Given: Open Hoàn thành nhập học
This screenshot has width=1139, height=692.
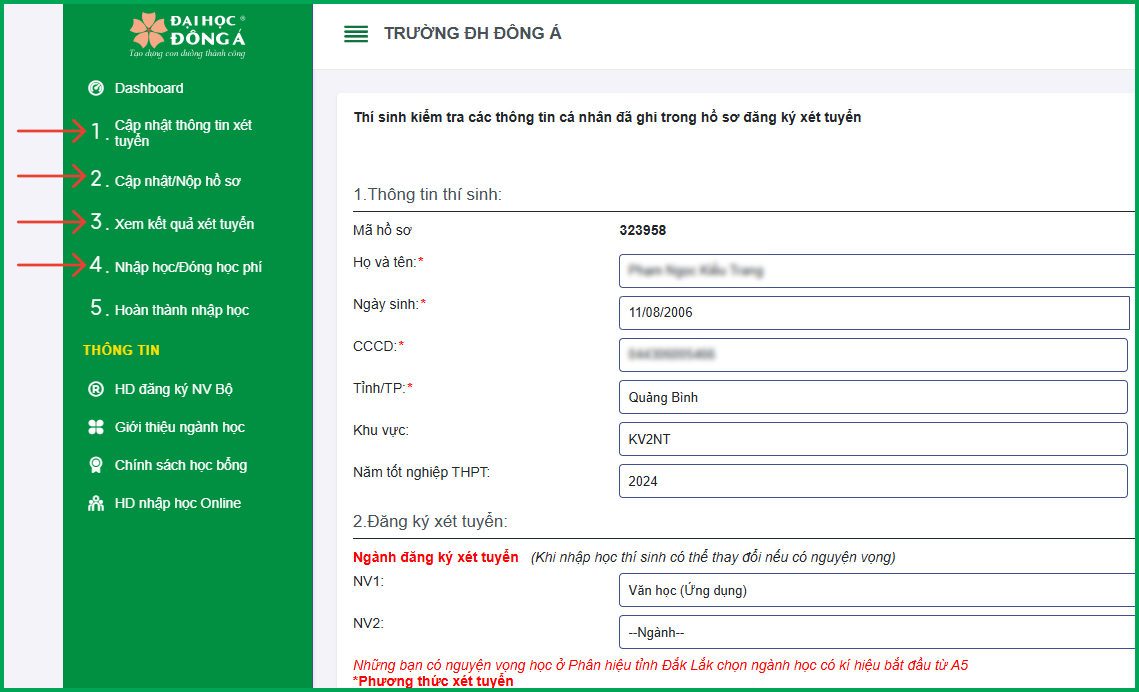Looking at the screenshot, I should coord(182,310).
